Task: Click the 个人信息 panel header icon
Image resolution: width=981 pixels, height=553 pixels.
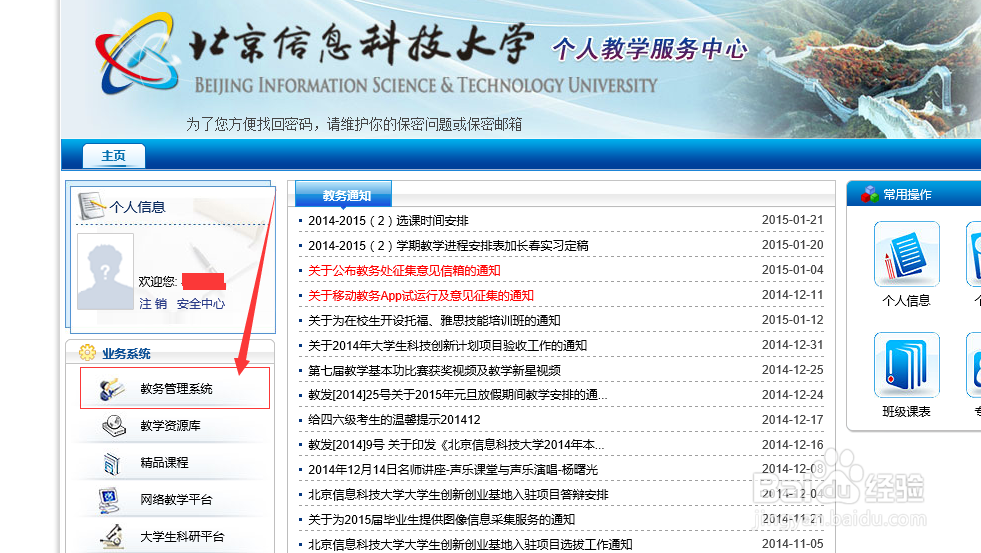Action: (x=91, y=206)
